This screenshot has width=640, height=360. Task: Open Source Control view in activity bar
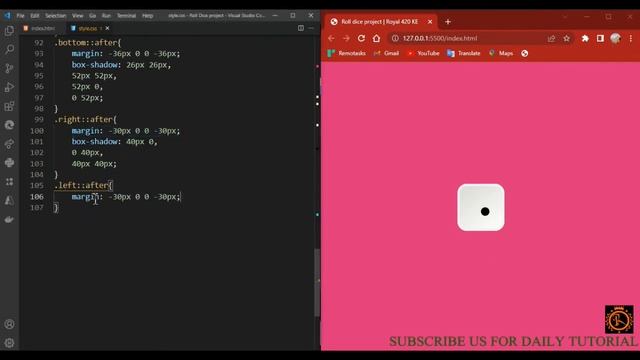coord(9,68)
